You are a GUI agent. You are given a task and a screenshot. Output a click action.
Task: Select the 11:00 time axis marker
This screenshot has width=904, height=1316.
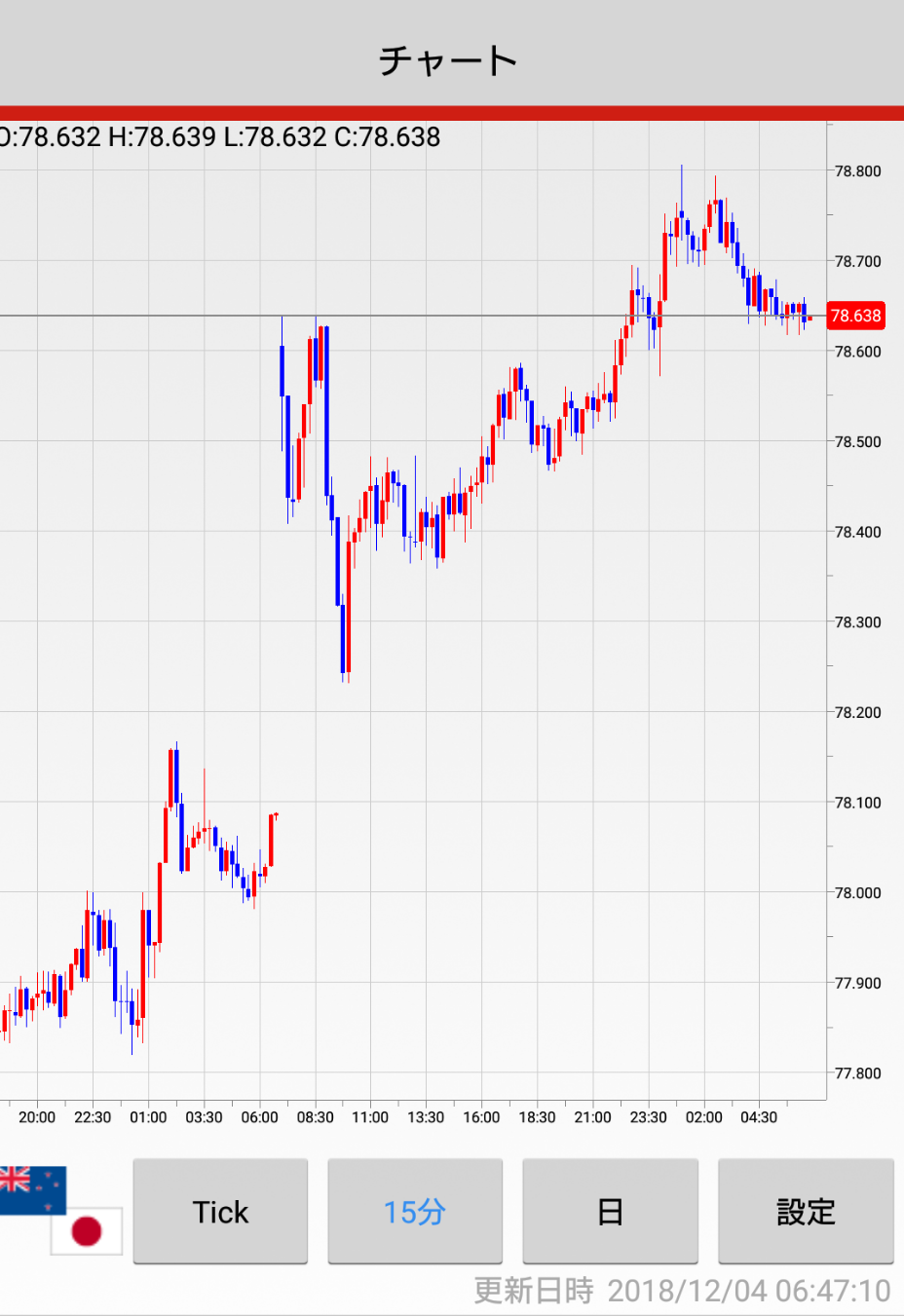click(370, 1117)
